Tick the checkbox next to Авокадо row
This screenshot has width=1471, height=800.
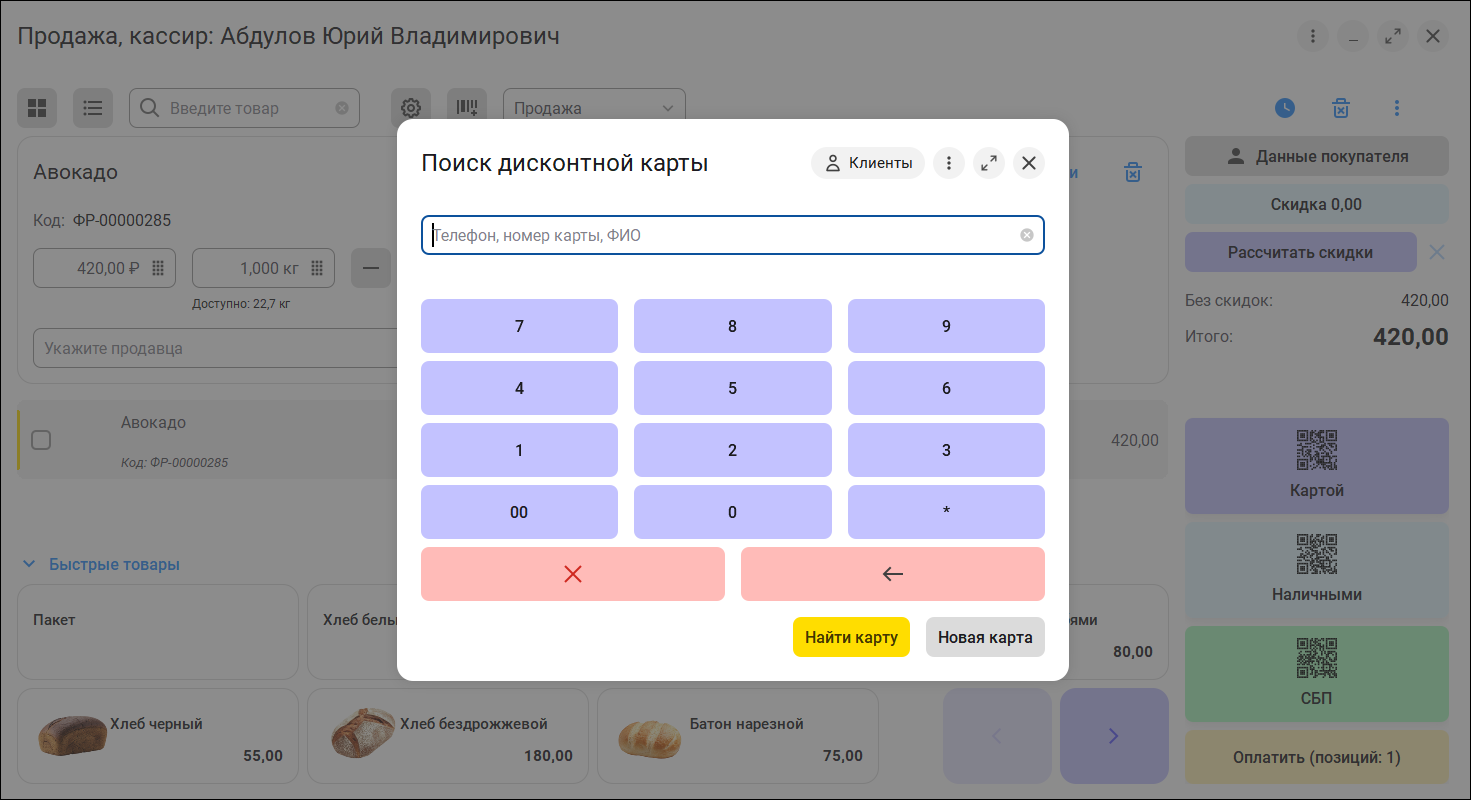point(41,439)
